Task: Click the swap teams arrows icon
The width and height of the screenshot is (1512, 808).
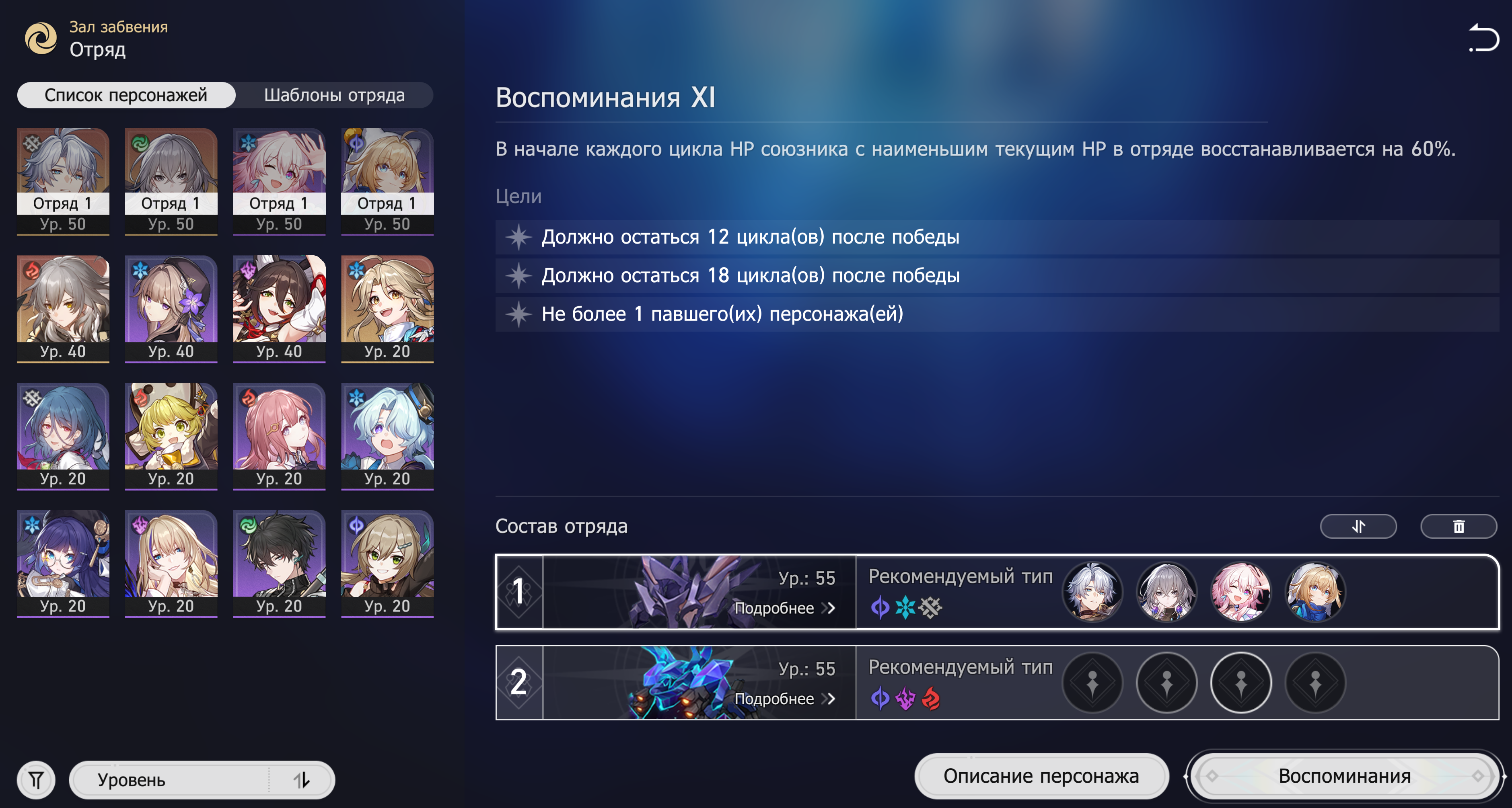Action: (1358, 526)
